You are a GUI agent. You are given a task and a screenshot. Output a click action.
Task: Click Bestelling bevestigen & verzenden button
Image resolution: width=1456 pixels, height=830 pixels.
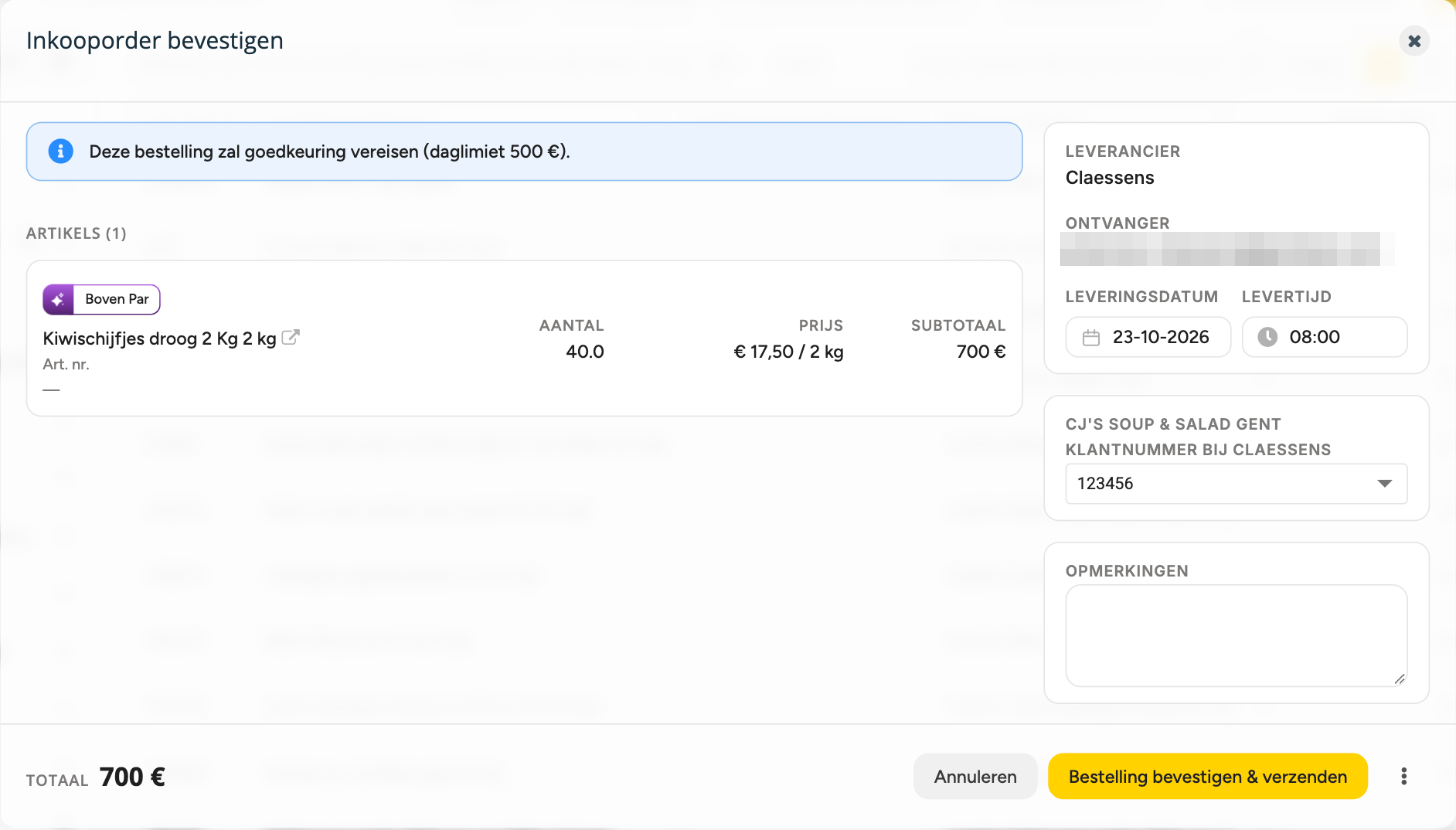click(1207, 776)
